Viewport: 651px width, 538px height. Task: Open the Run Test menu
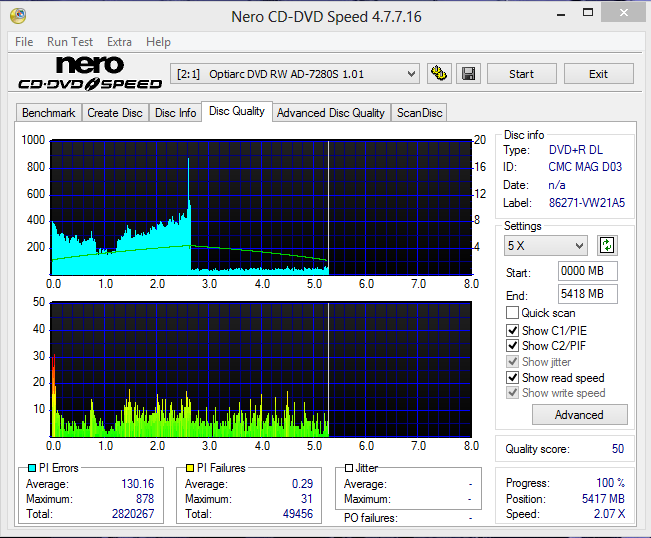coord(70,42)
